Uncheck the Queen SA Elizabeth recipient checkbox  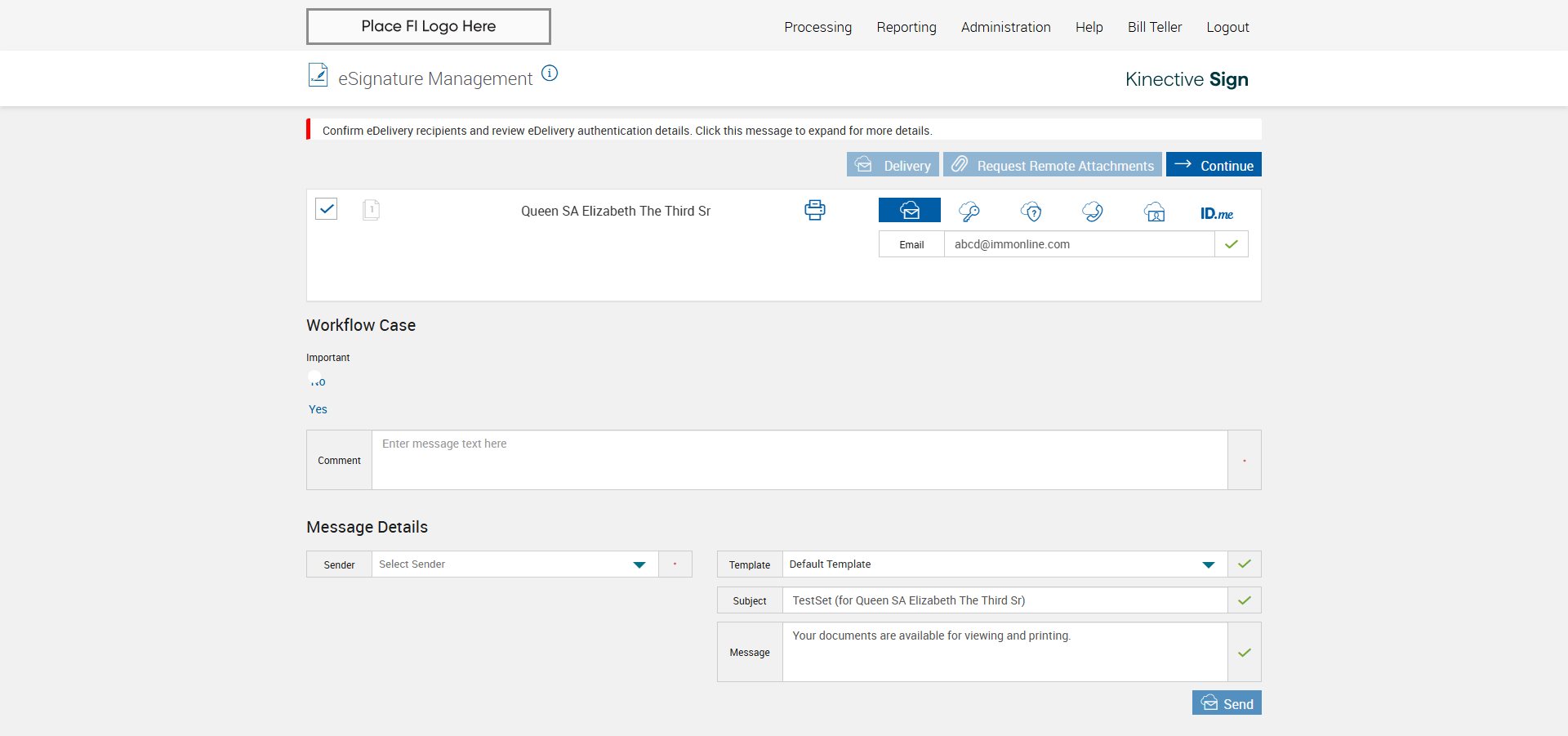coord(327,209)
